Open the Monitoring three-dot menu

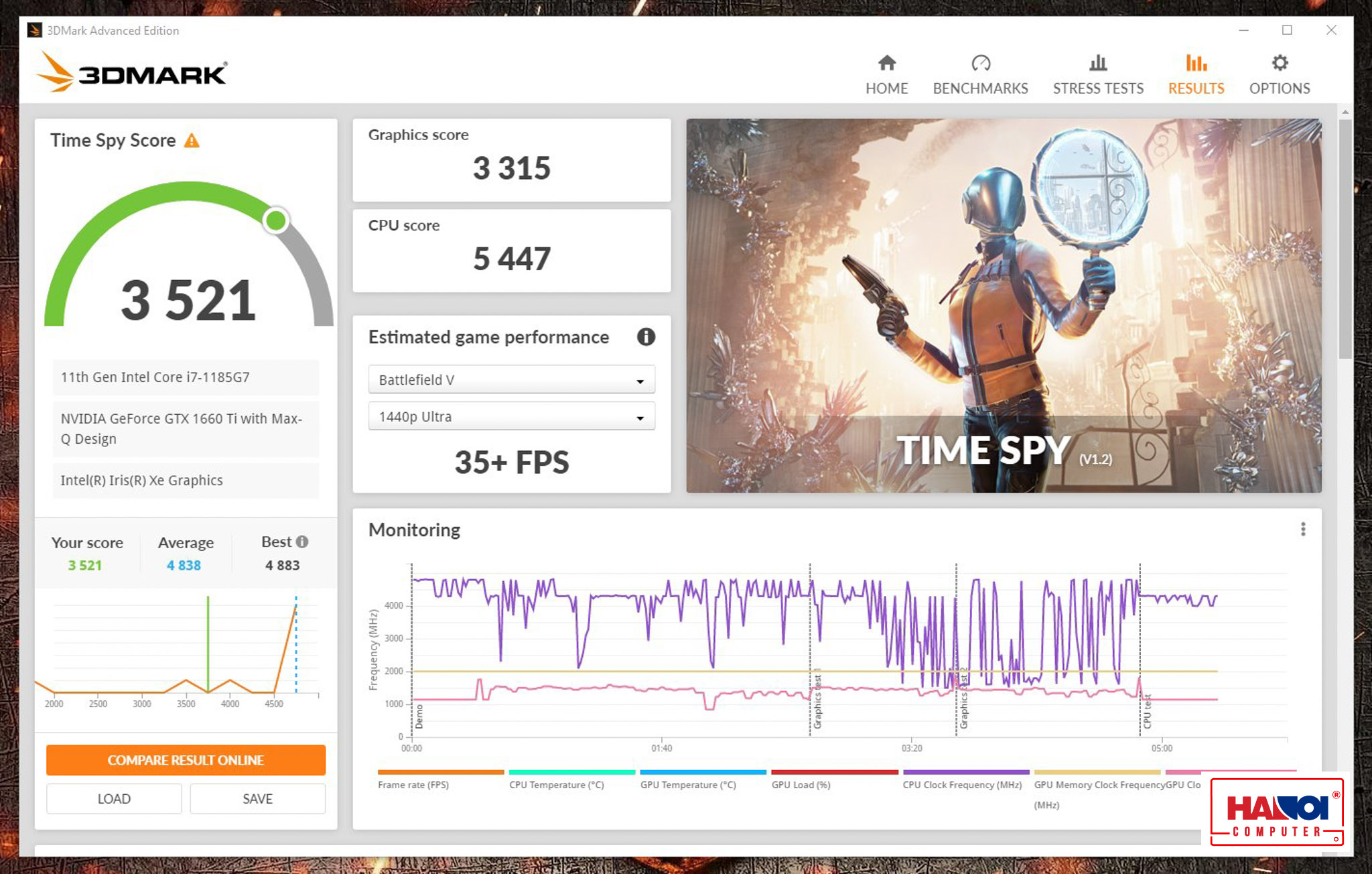(1303, 529)
